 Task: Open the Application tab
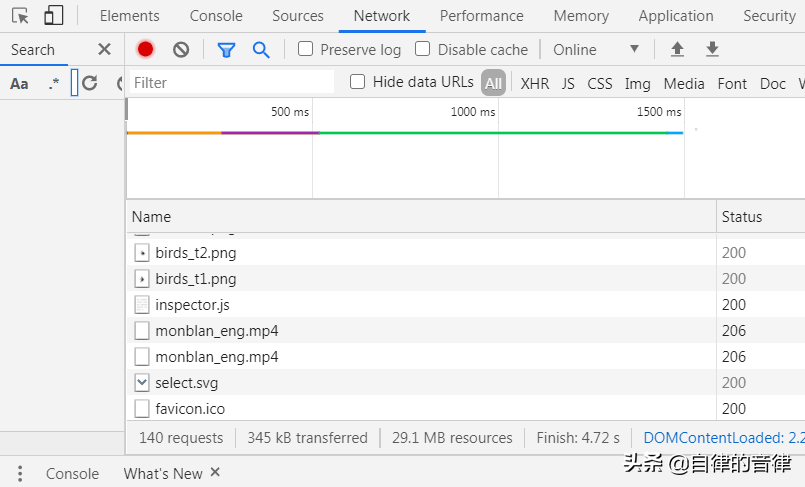(676, 16)
